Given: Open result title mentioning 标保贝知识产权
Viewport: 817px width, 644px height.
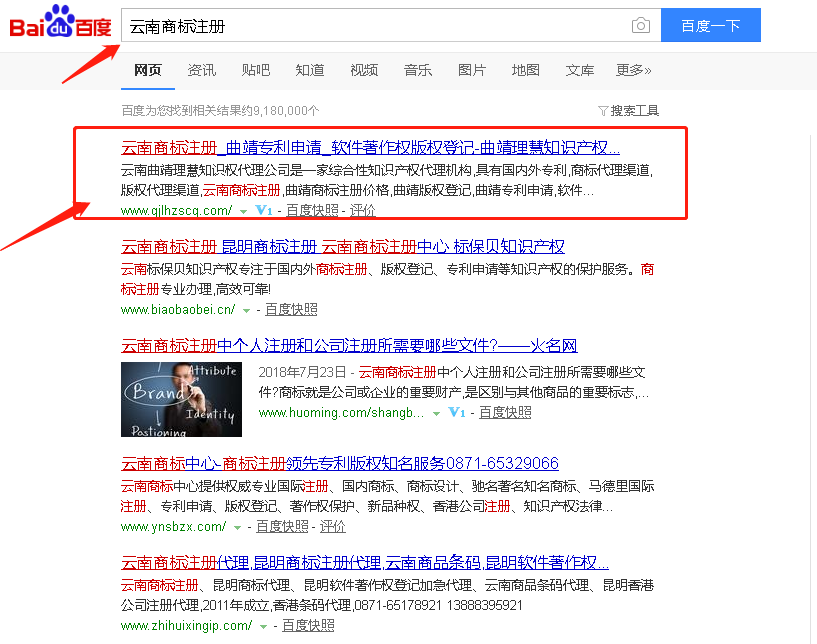Looking at the screenshot, I should (343, 246).
